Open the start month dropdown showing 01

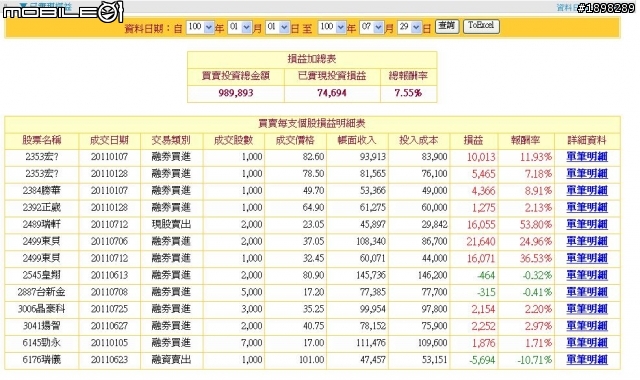[239, 27]
